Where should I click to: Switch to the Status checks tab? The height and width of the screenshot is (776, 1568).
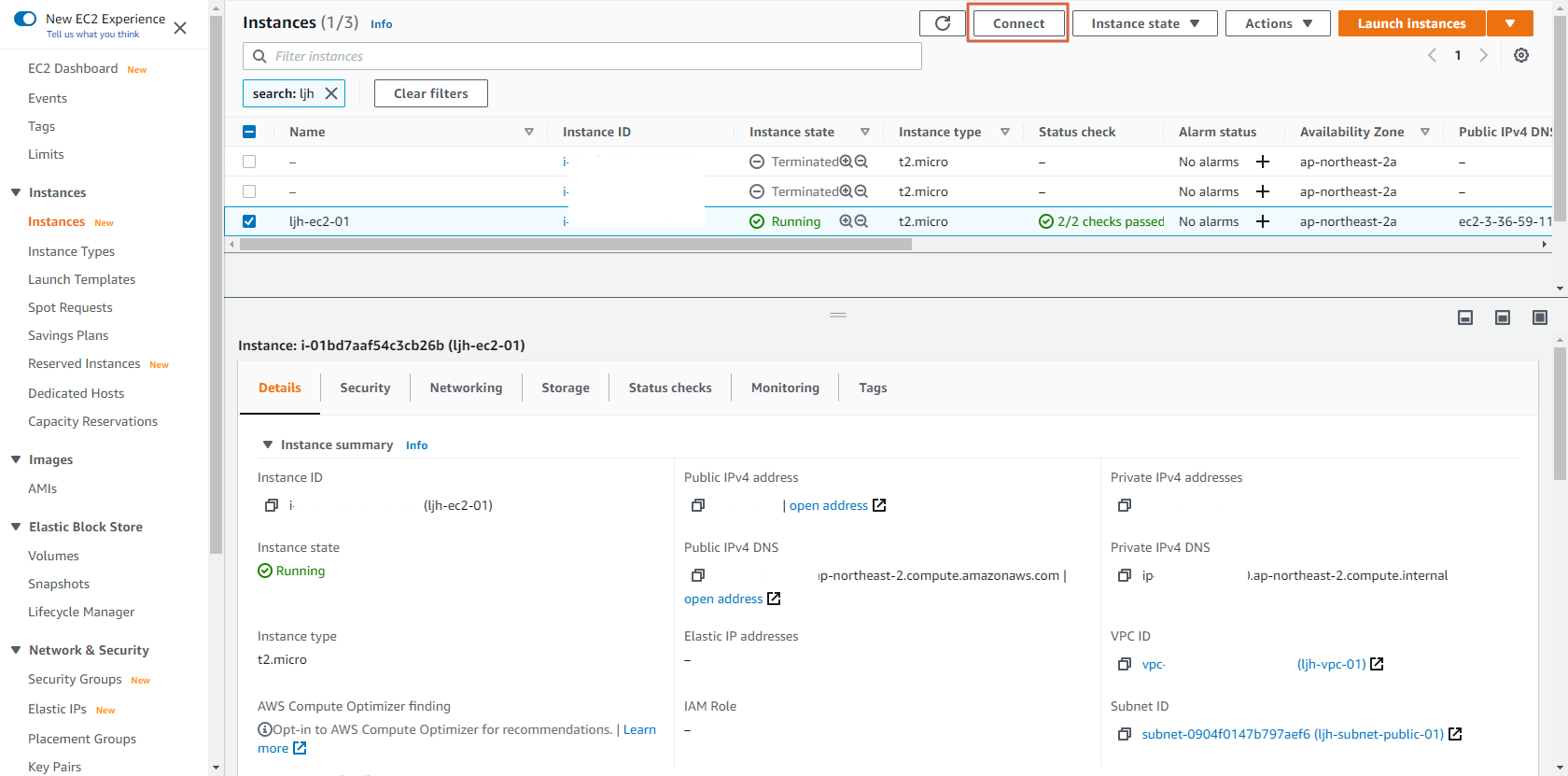pyautogui.click(x=670, y=388)
